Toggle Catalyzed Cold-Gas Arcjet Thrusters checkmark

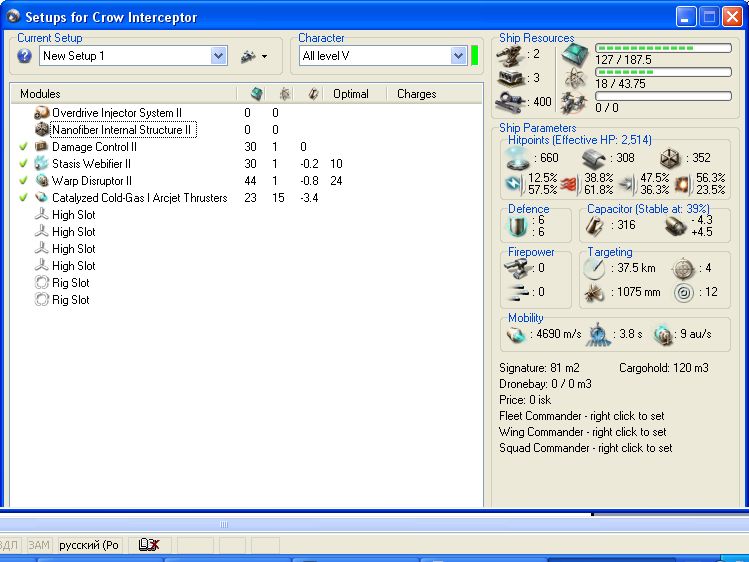point(23,198)
